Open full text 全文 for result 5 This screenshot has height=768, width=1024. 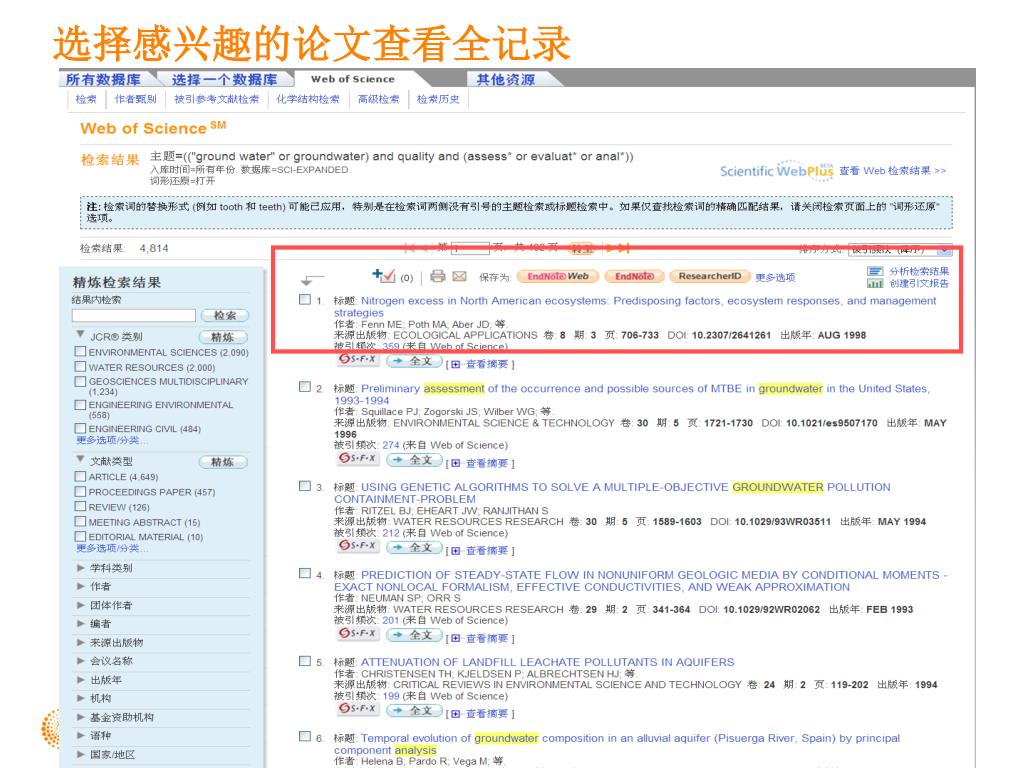pos(414,711)
